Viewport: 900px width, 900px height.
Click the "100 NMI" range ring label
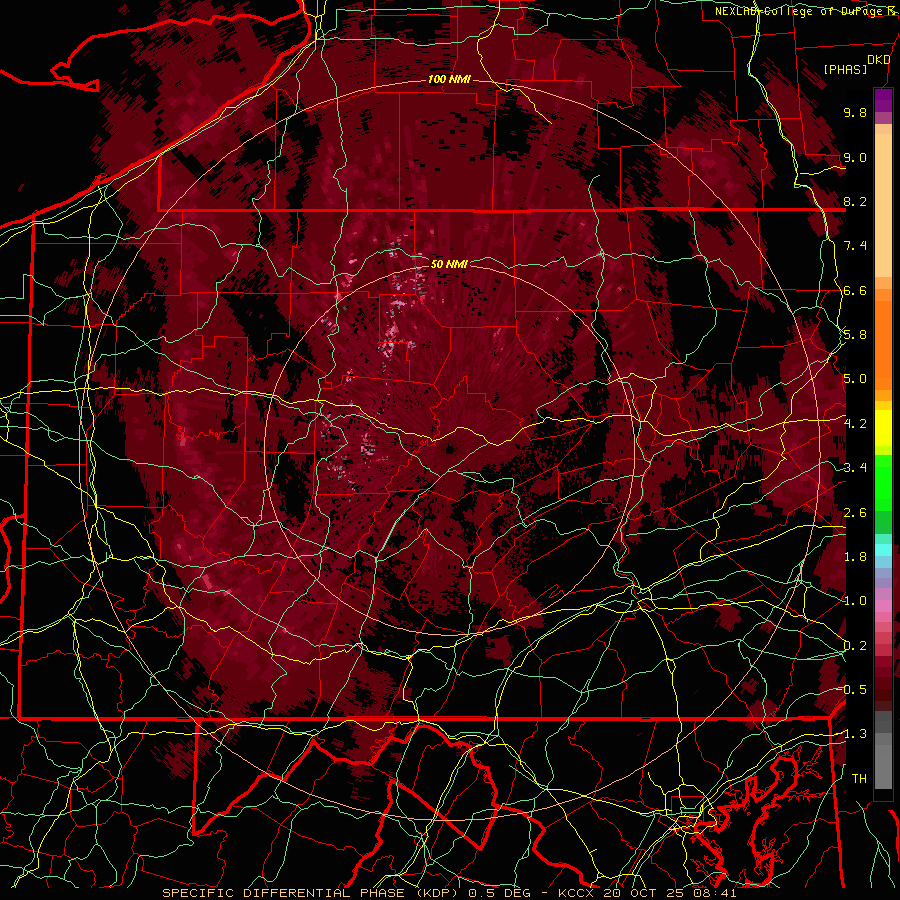[x=449, y=79]
